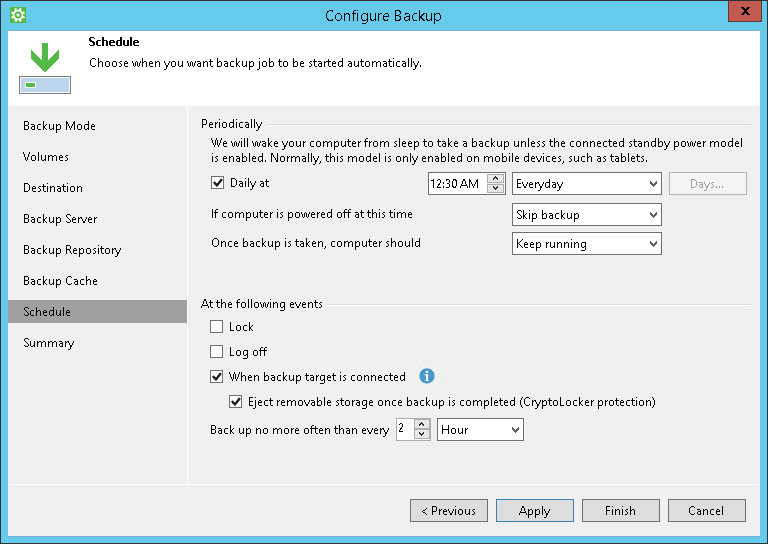The image size is (768, 544).
Task: Open the Keep running dropdown
Action: click(x=586, y=244)
